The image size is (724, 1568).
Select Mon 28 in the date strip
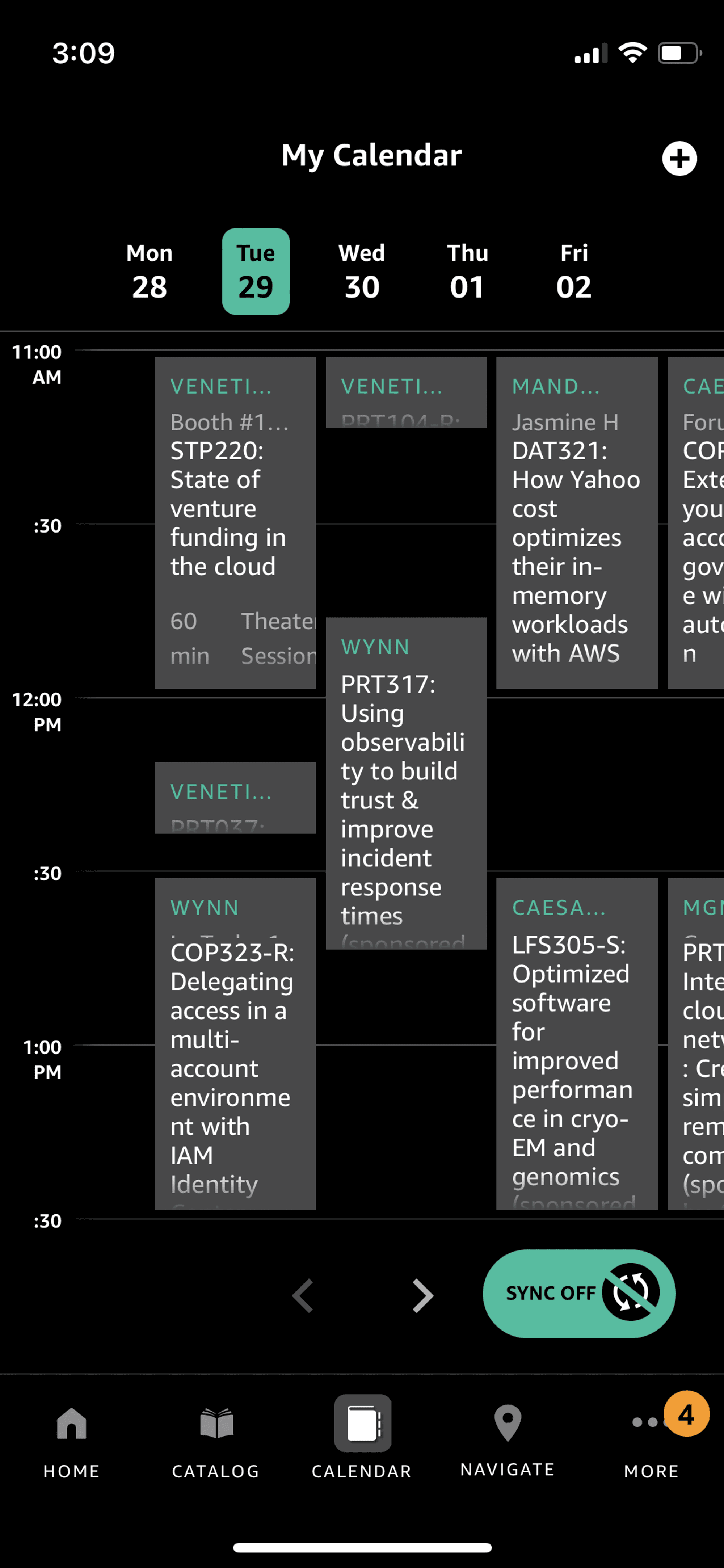point(150,272)
